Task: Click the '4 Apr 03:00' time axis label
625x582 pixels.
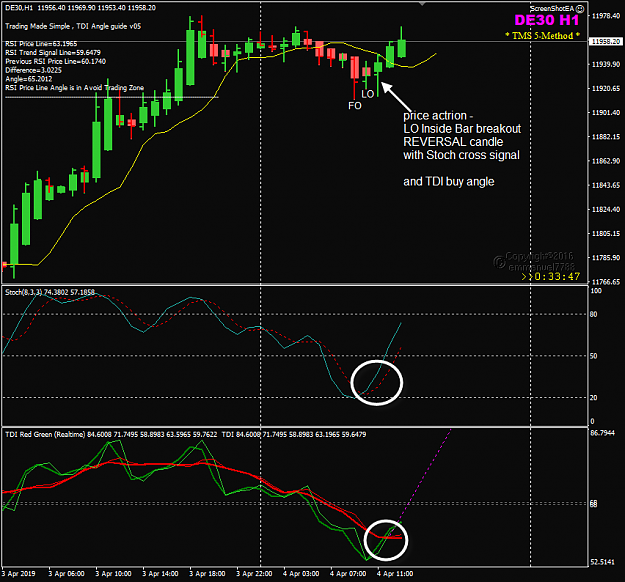Action: click(301, 574)
